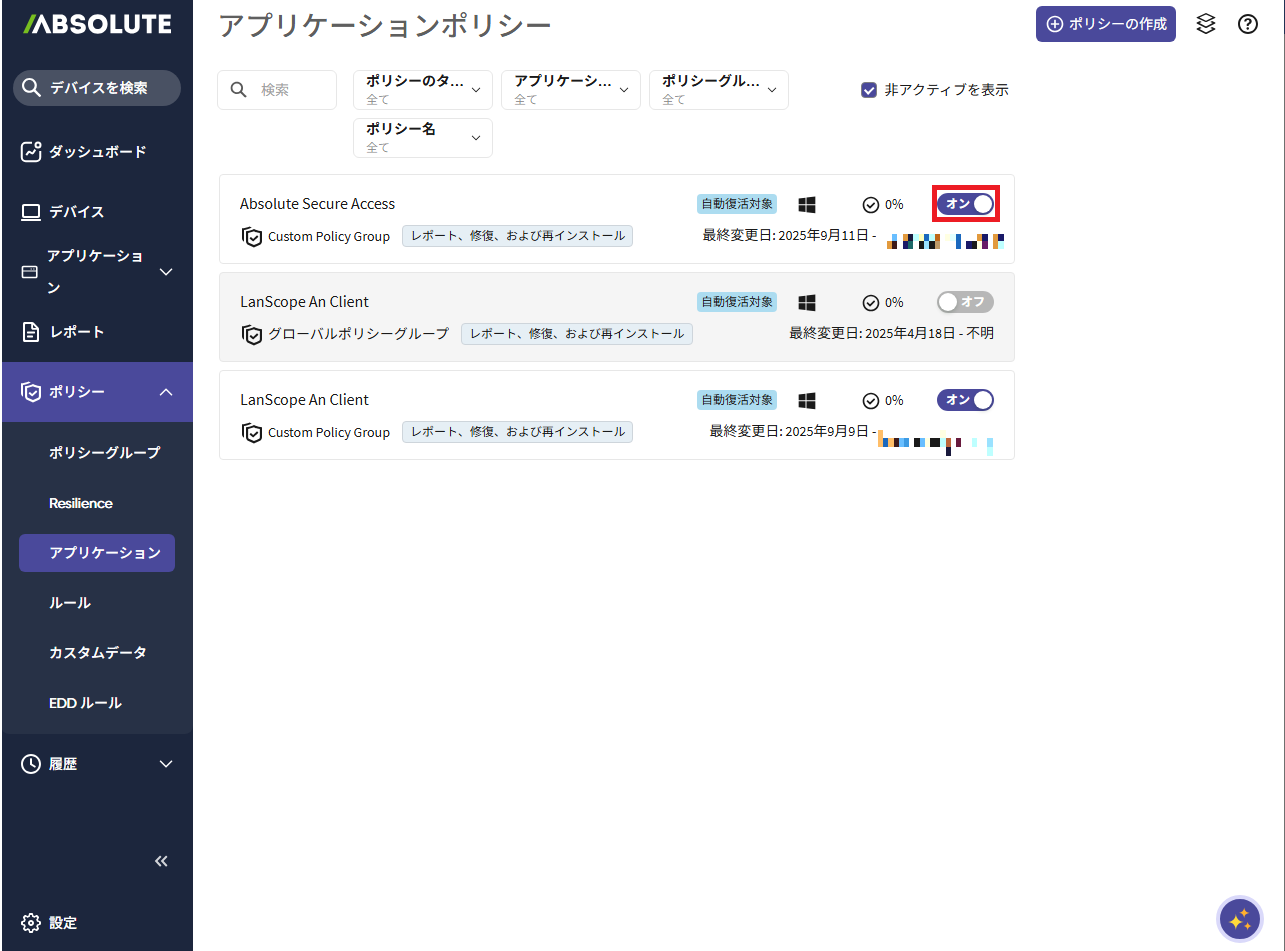
Task: Enable the global LanScope An Client toggle
Action: click(x=965, y=302)
